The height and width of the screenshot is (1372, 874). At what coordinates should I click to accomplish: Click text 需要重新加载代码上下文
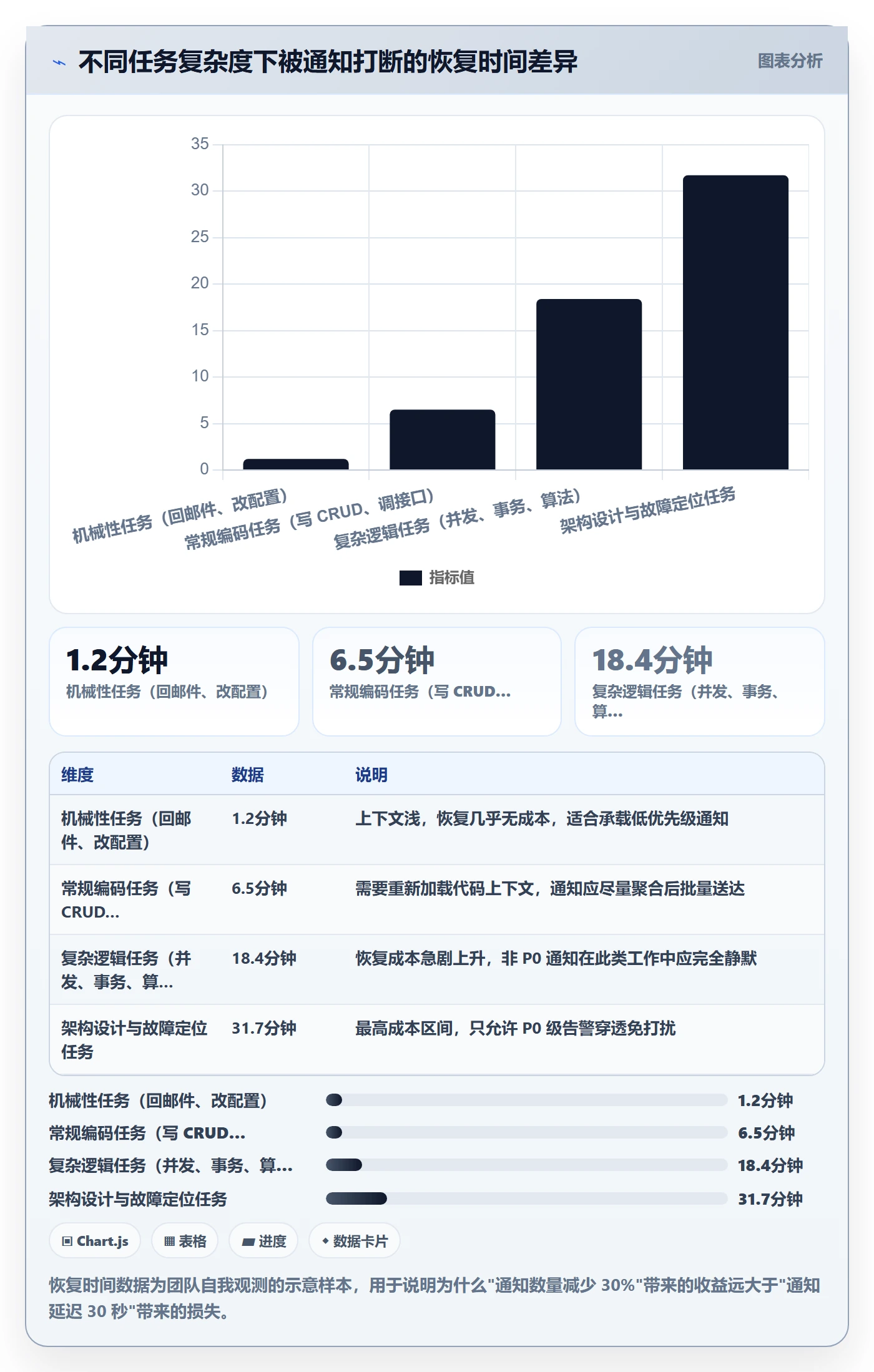[x=444, y=888]
